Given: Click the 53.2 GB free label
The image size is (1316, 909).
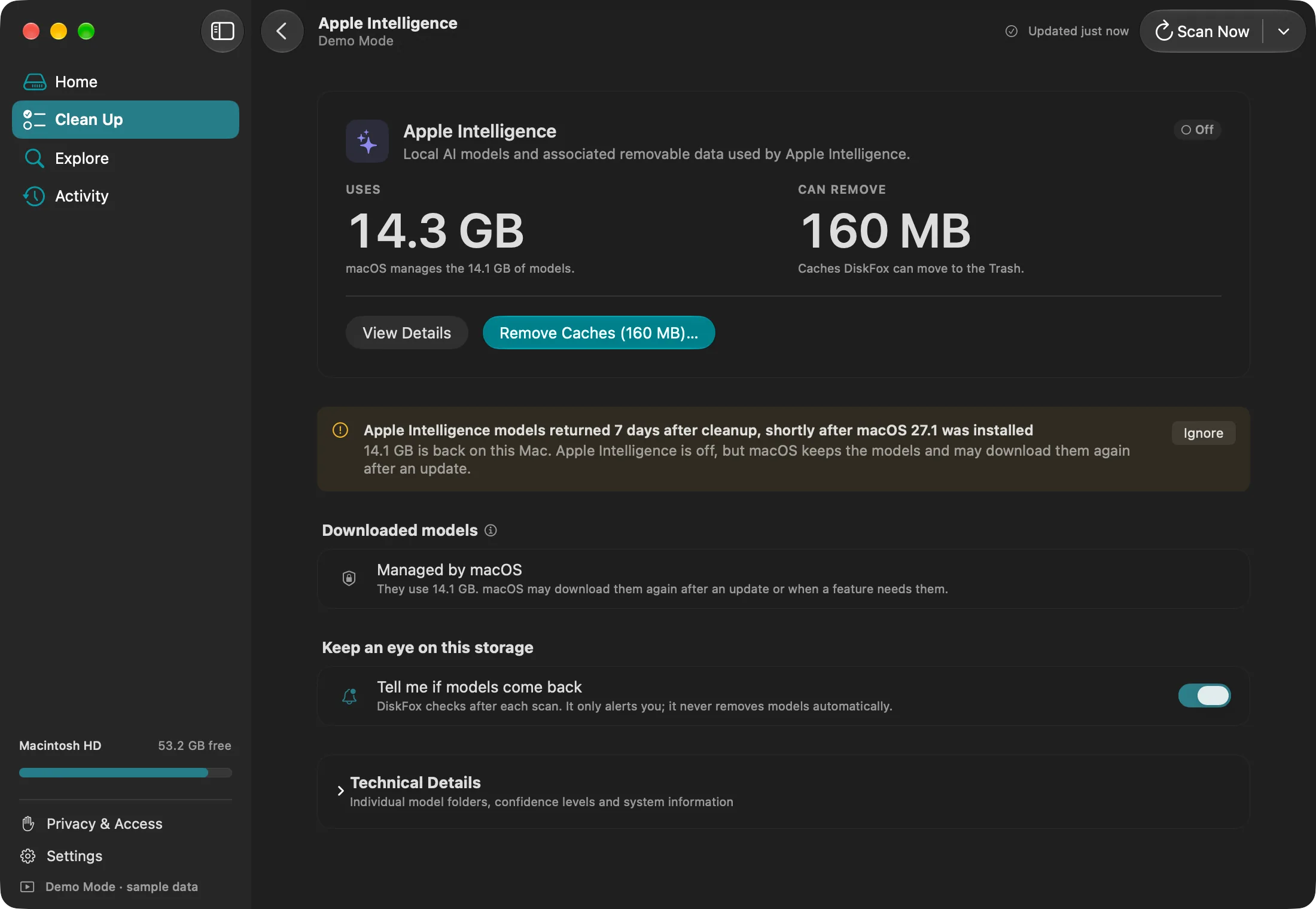Looking at the screenshot, I should coord(194,746).
